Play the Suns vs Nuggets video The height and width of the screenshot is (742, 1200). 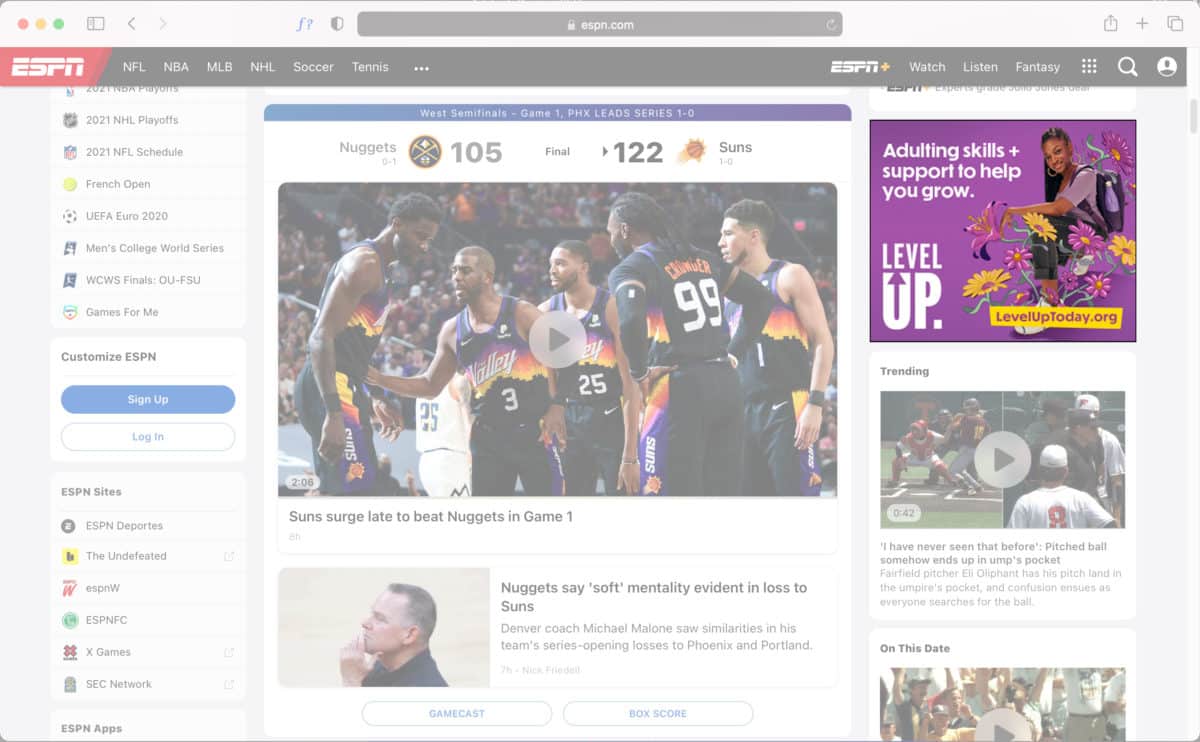[557, 339]
